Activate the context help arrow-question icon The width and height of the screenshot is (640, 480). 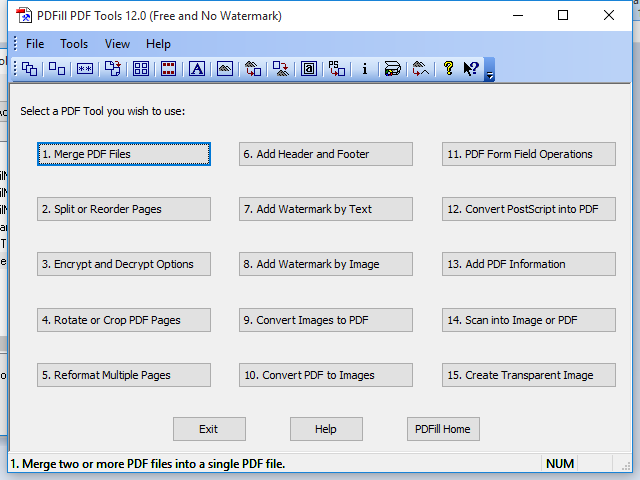[x=470, y=69]
